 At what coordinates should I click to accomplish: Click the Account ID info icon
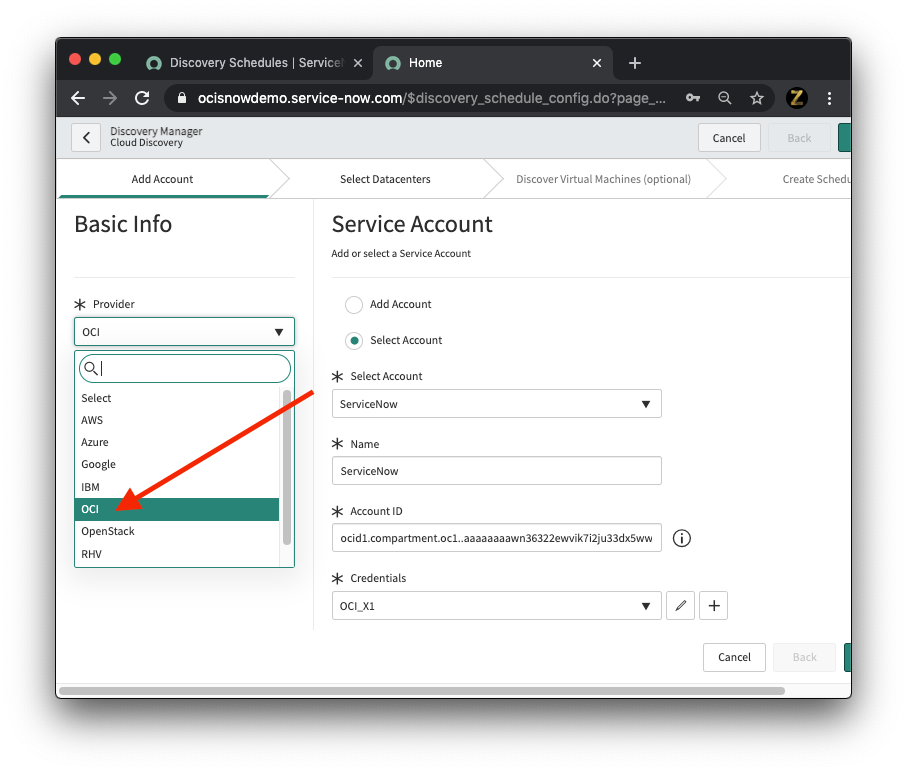pyautogui.click(x=681, y=538)
